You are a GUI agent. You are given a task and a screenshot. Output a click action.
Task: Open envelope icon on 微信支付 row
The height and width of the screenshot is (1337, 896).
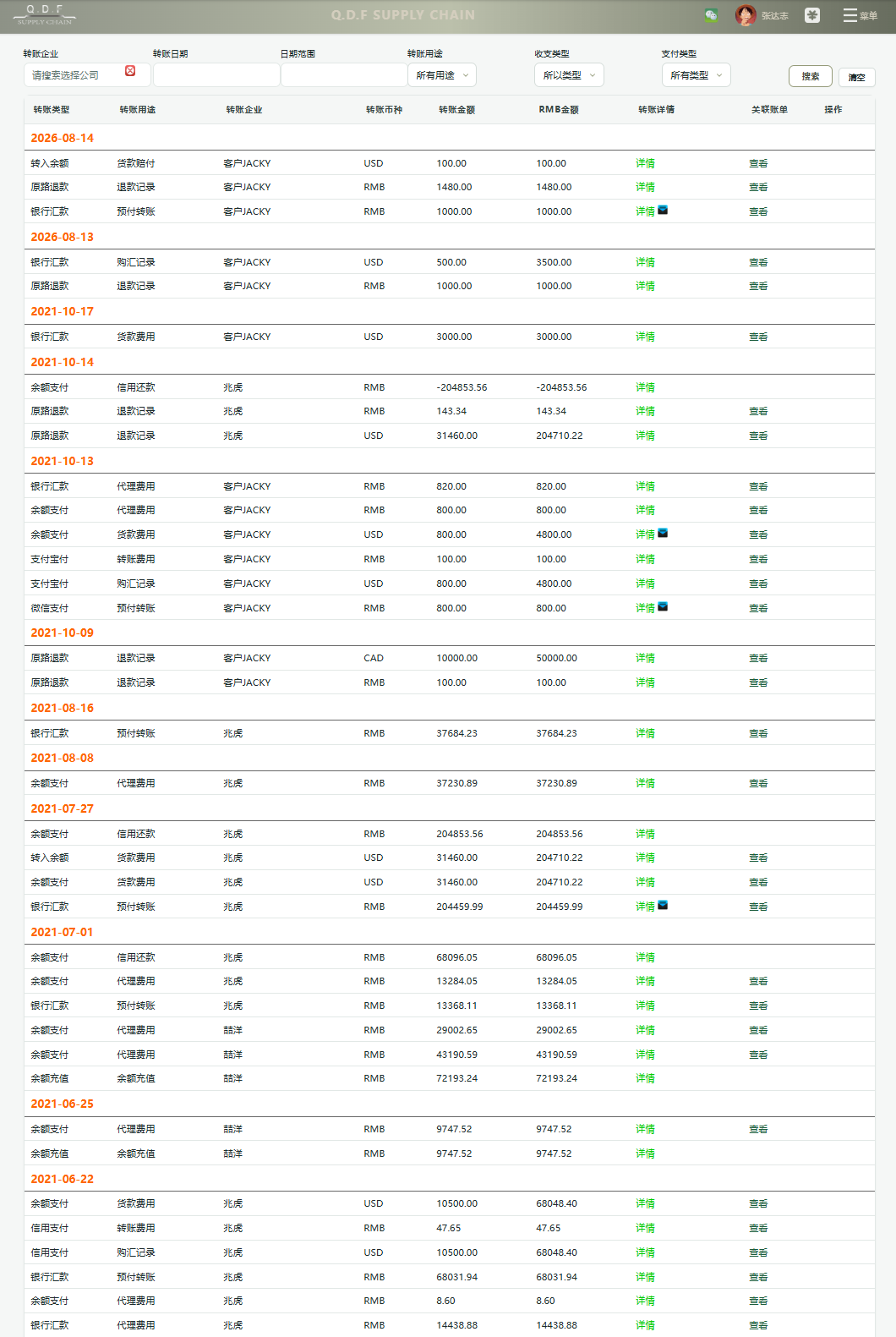(x=663, y=606)
